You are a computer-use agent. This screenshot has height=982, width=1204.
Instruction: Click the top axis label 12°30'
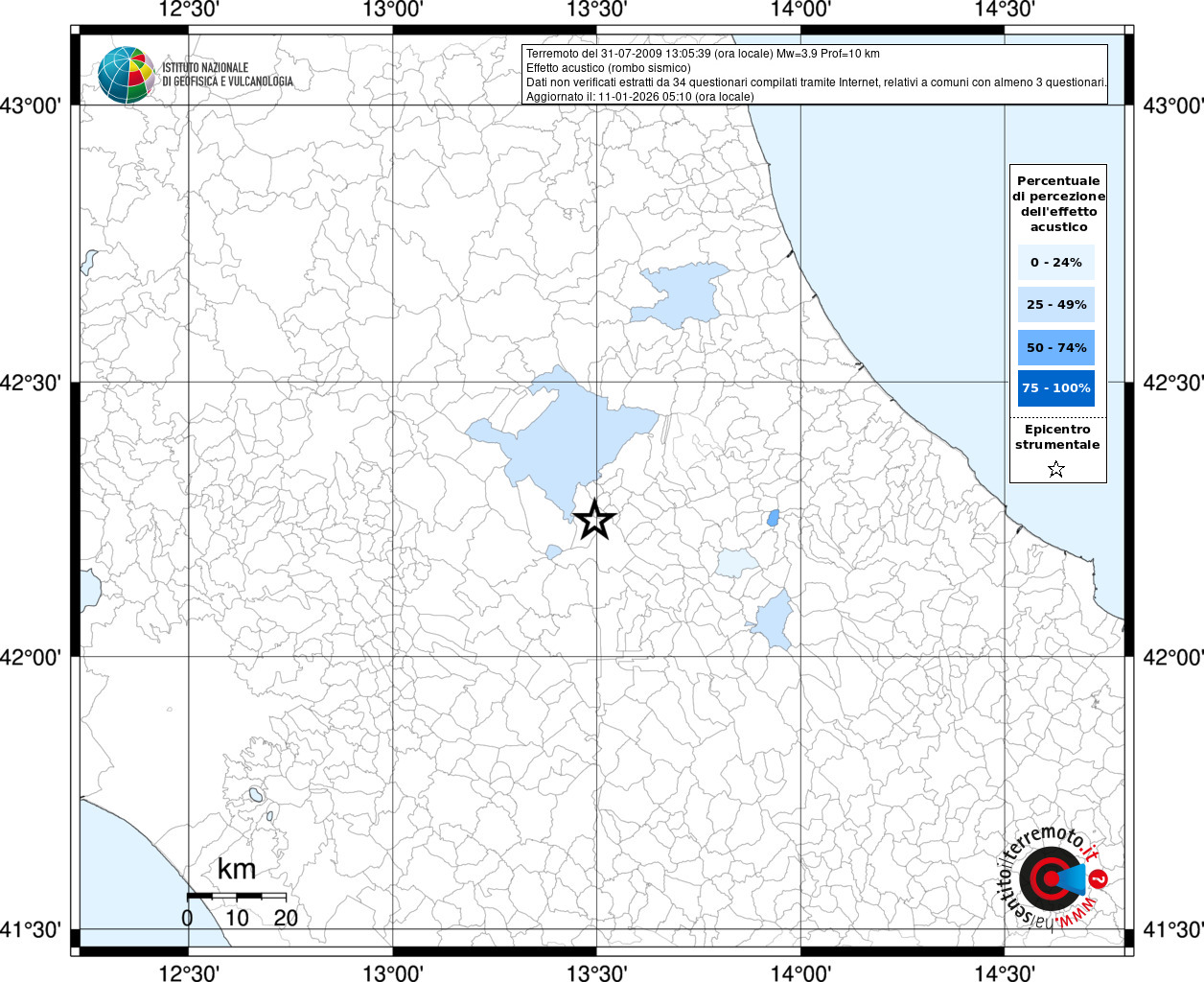(189, 10)
